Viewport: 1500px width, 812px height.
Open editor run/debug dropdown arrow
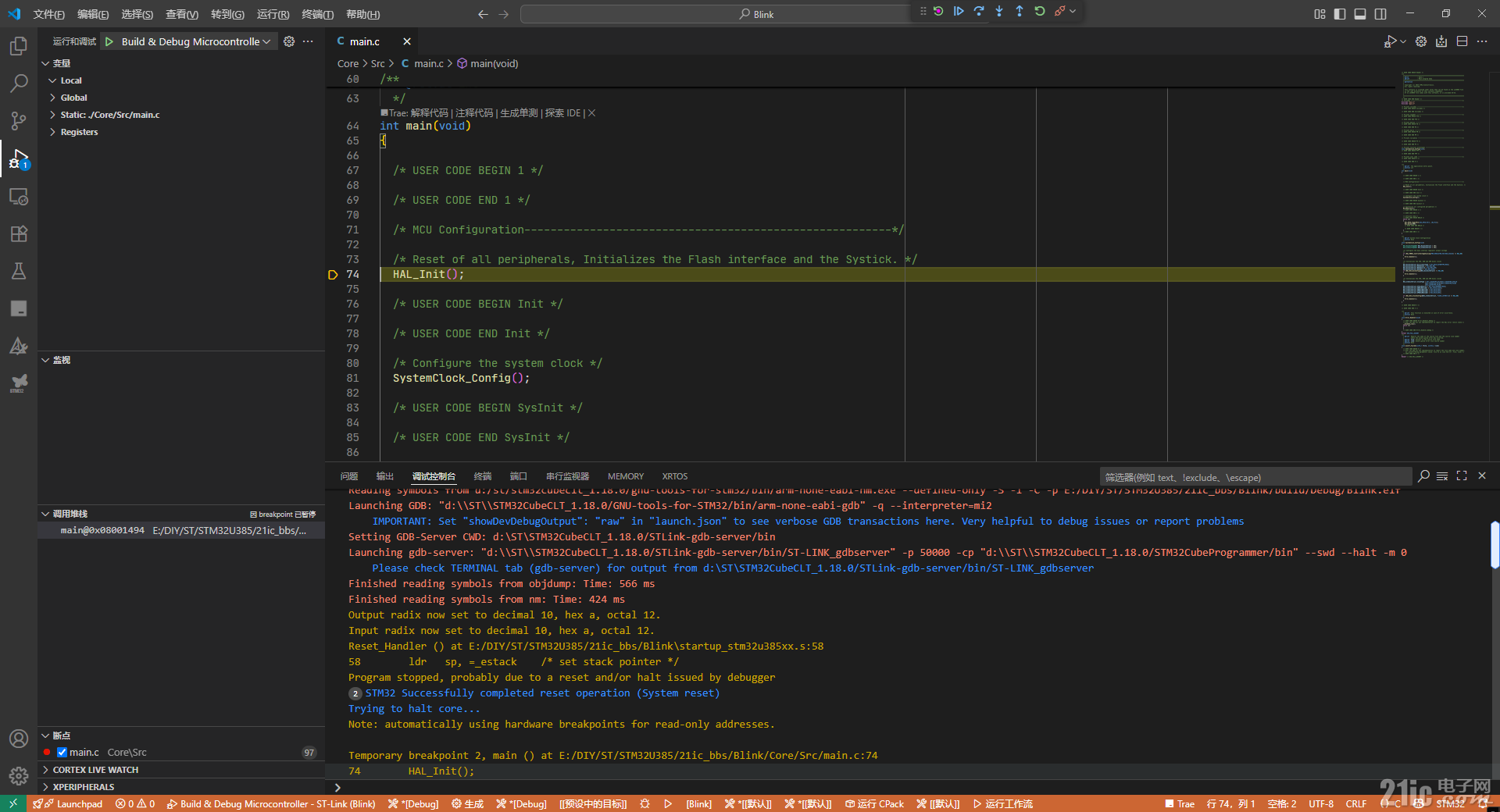[1403, 41]
